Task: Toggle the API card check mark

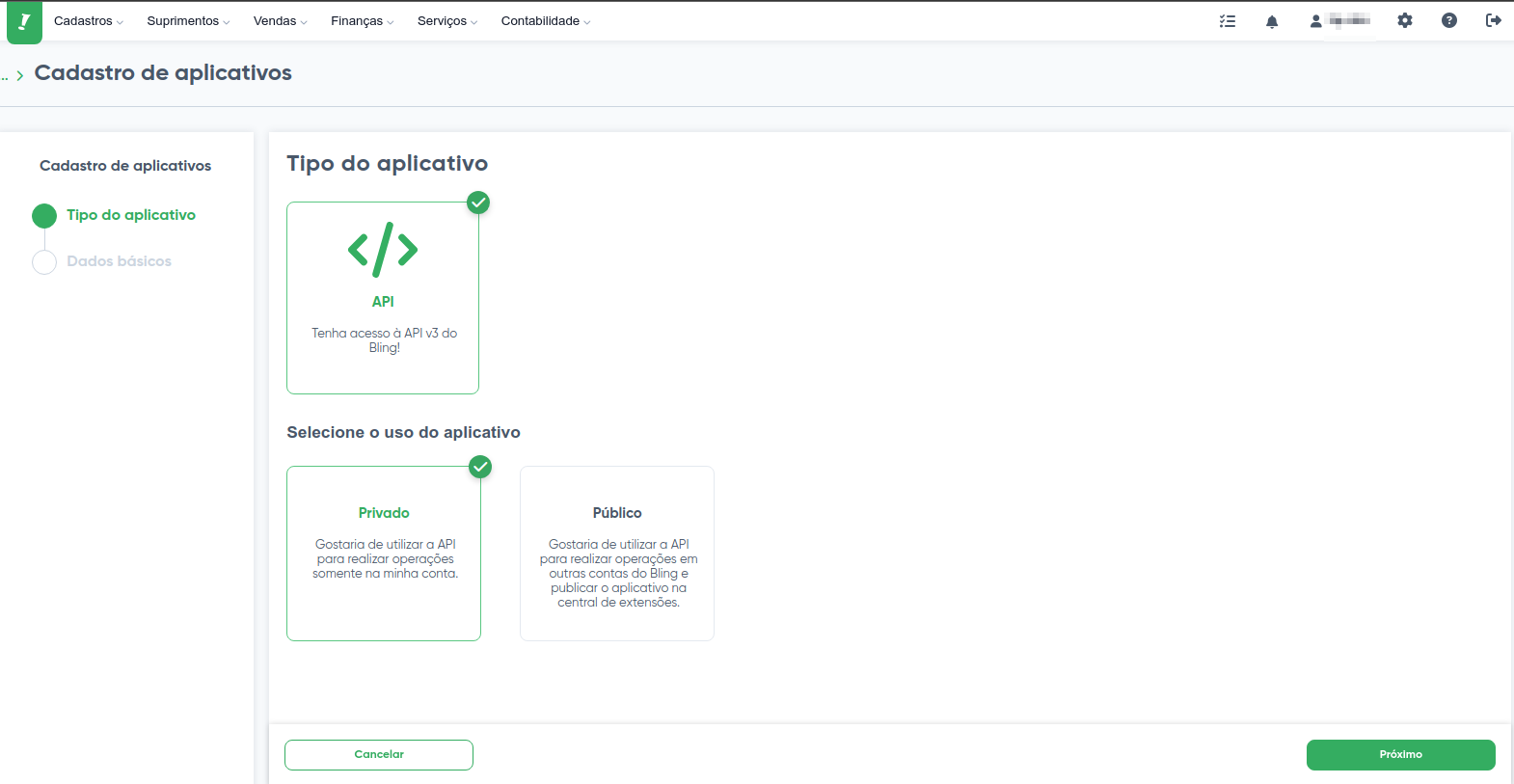Action: 478,203
